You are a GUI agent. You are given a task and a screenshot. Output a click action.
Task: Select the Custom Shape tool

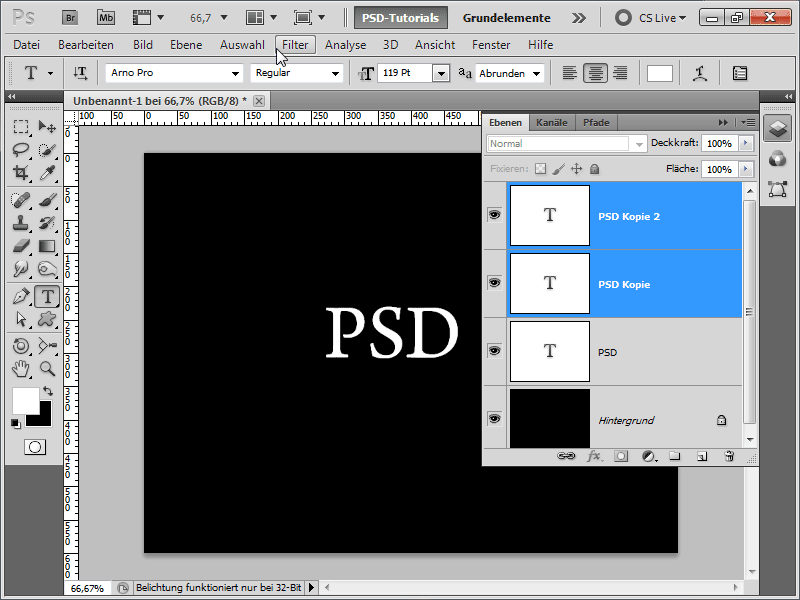(47, 319)
